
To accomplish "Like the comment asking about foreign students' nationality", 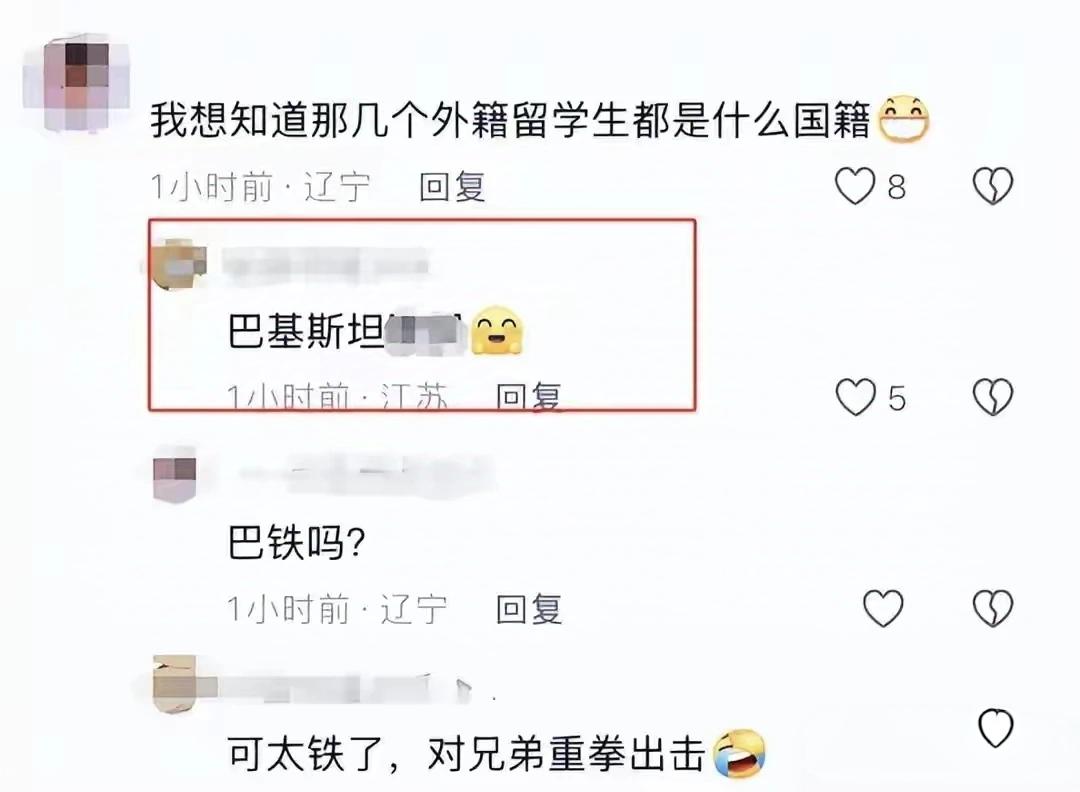I will (854, 186).
